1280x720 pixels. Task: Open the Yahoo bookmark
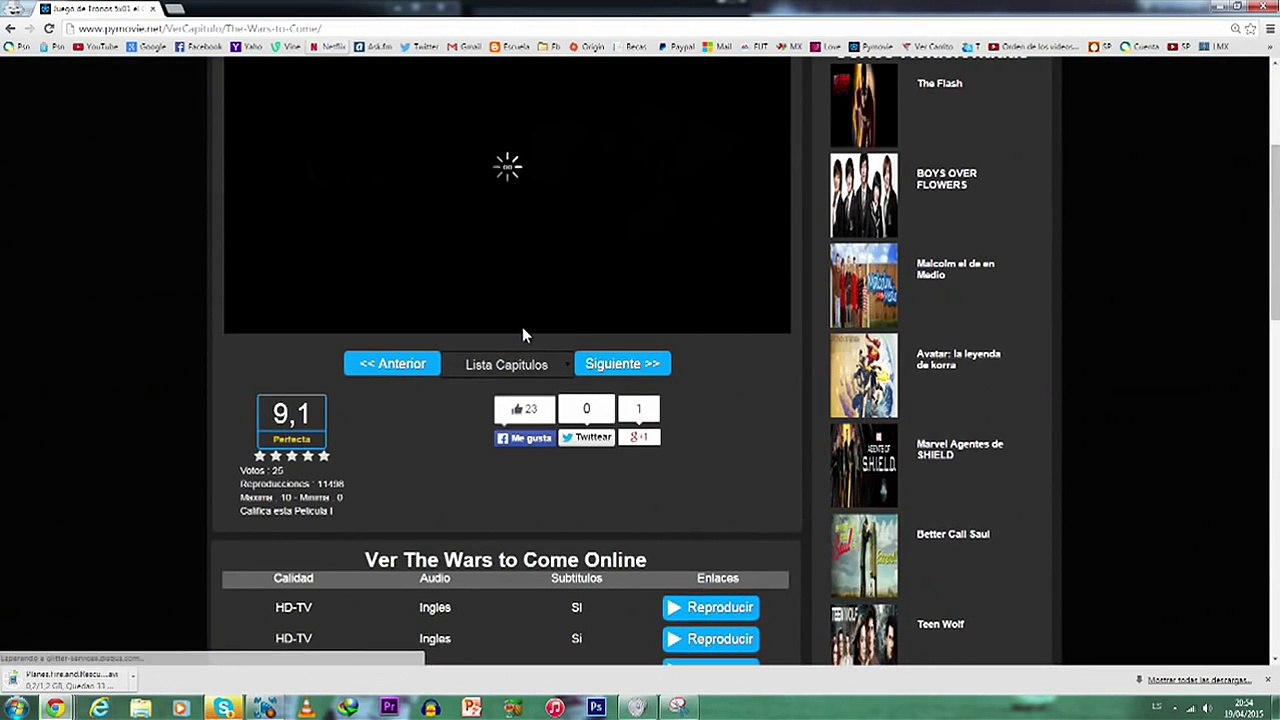coord(245,47)
